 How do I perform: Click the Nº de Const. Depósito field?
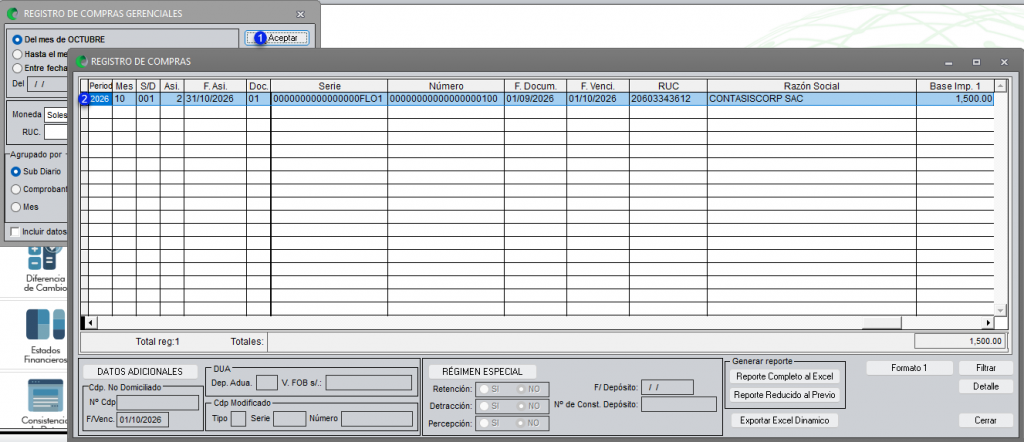point(679,405)
